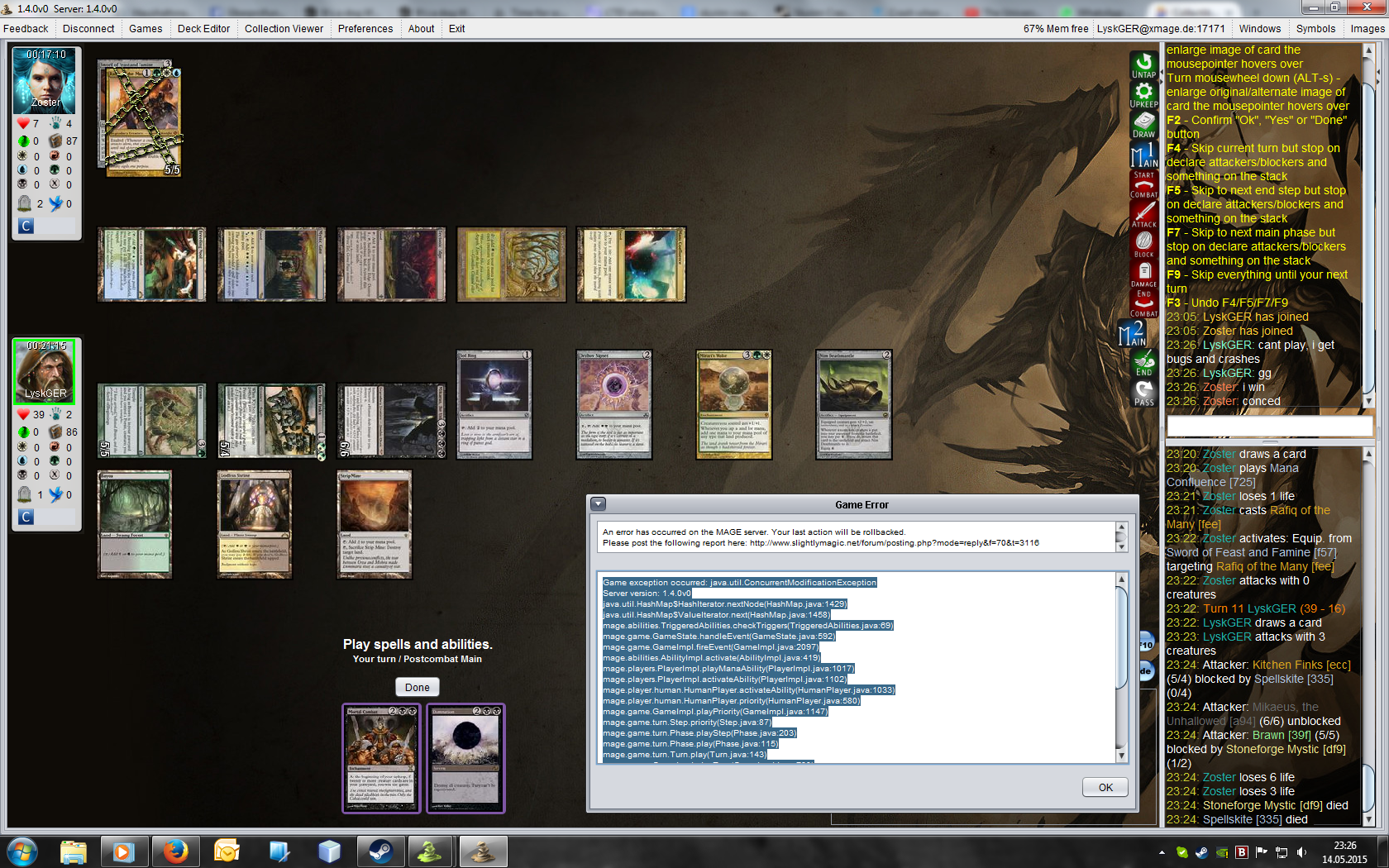
Task: Click the About menu item
Action: (x=421, y=29)
